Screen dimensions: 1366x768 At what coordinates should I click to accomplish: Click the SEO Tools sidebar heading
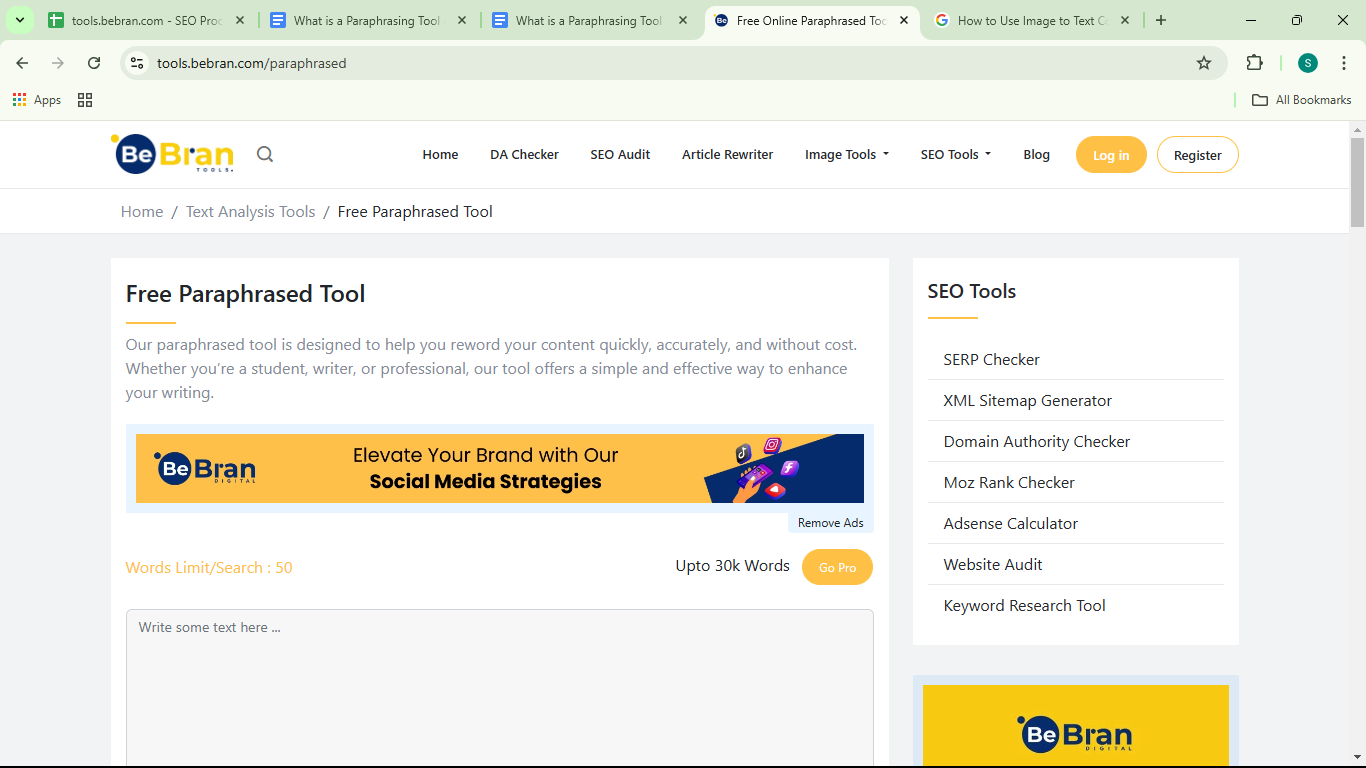click(x=972, y=291)
